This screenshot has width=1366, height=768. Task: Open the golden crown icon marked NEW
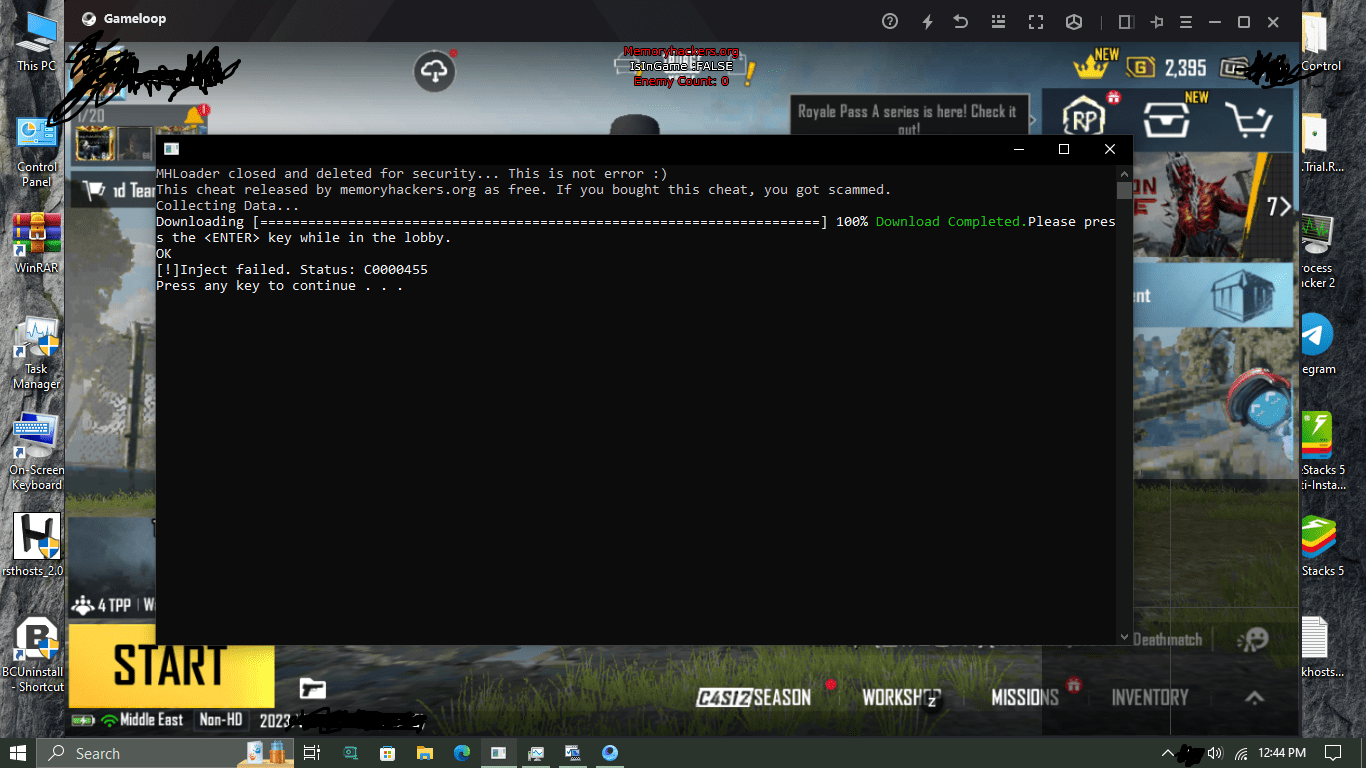click(1092, 67)
